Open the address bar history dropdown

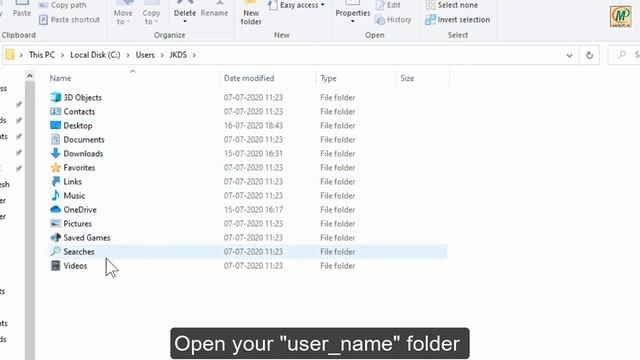point(569,55)
